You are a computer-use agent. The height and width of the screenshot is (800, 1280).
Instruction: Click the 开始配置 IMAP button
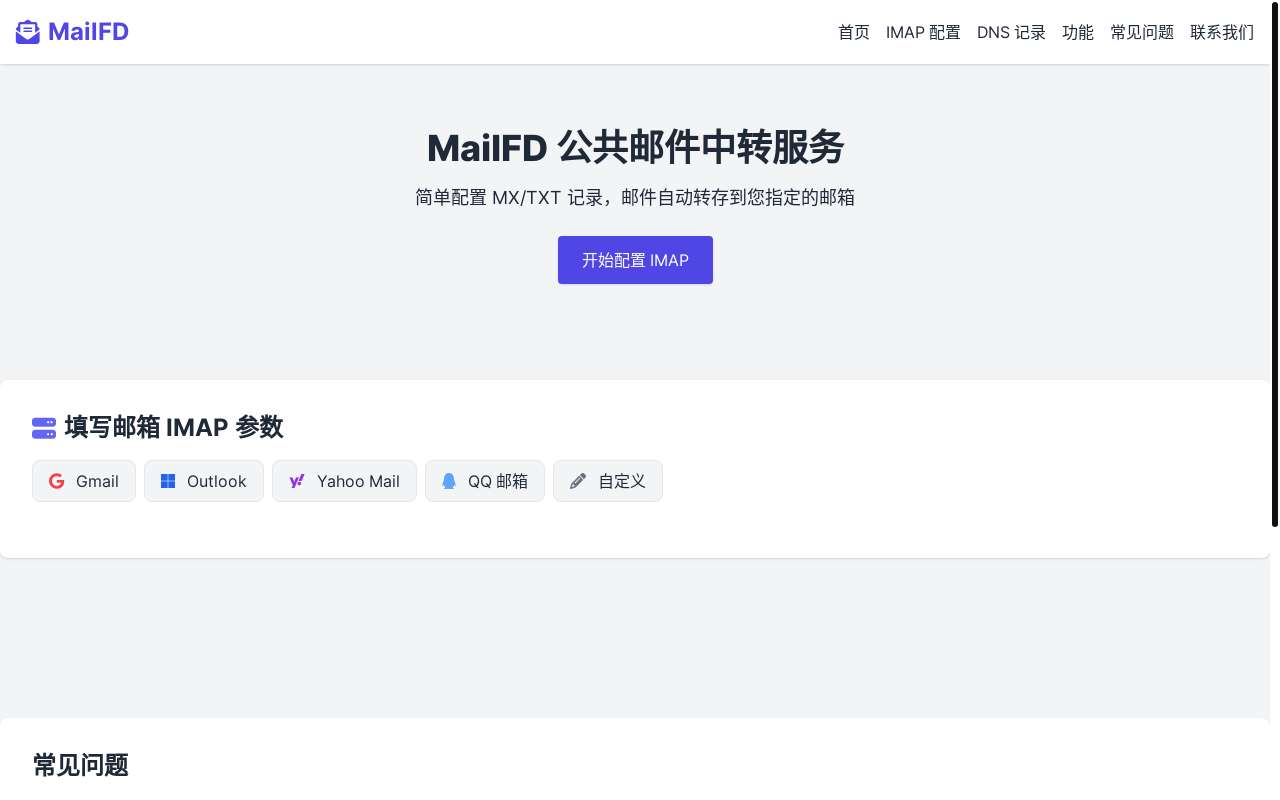click(x=635, y=260)
